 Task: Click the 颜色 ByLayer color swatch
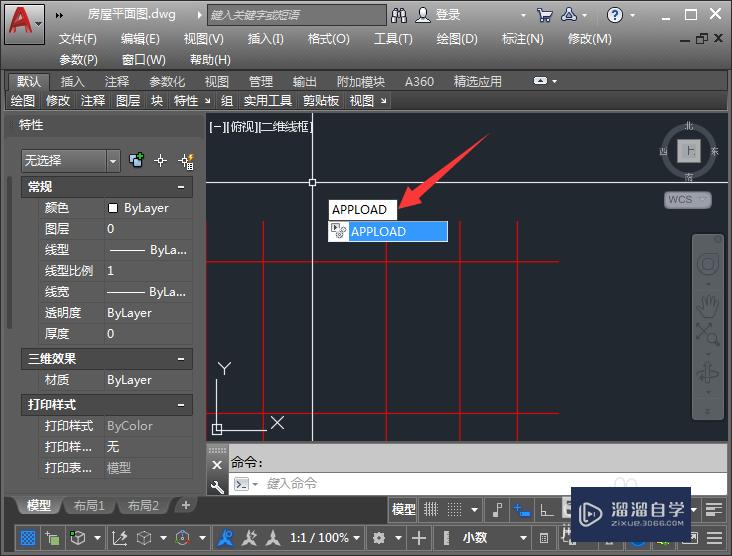(113, 208)
